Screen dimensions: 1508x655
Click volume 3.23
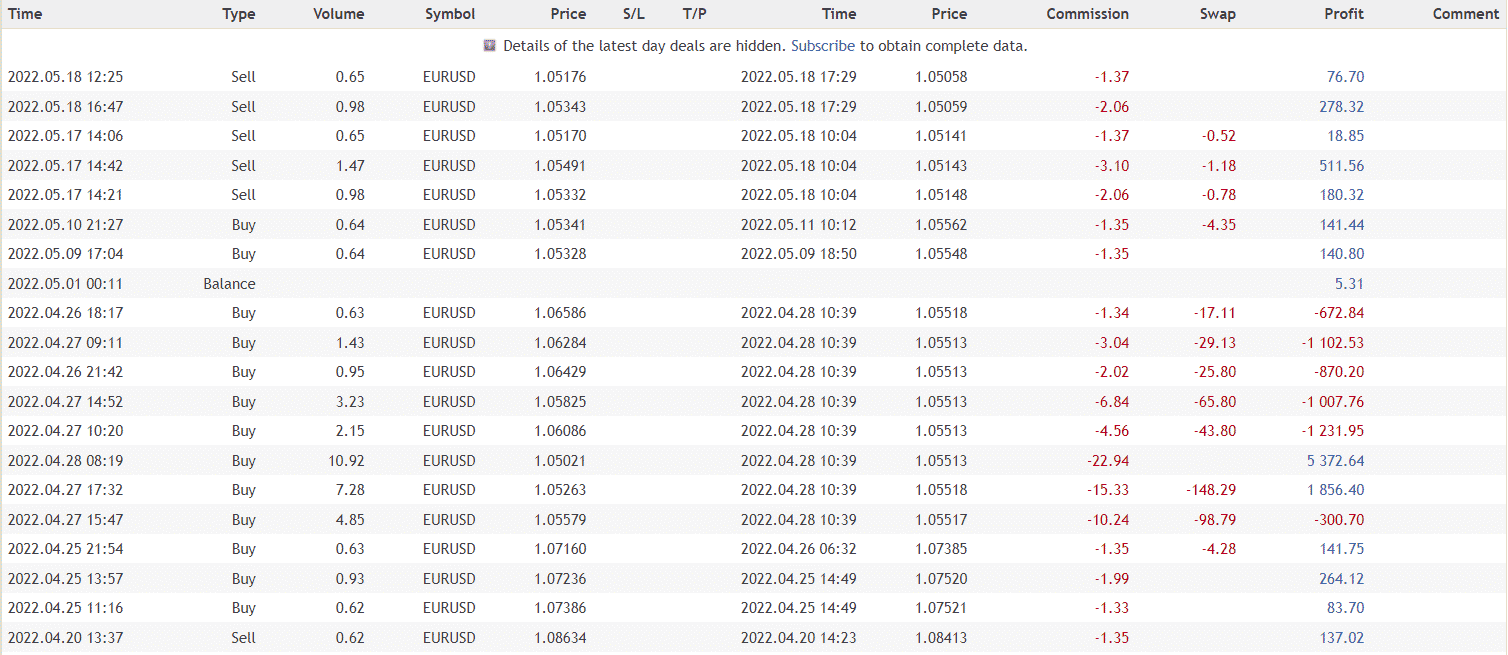click(349, 402)
